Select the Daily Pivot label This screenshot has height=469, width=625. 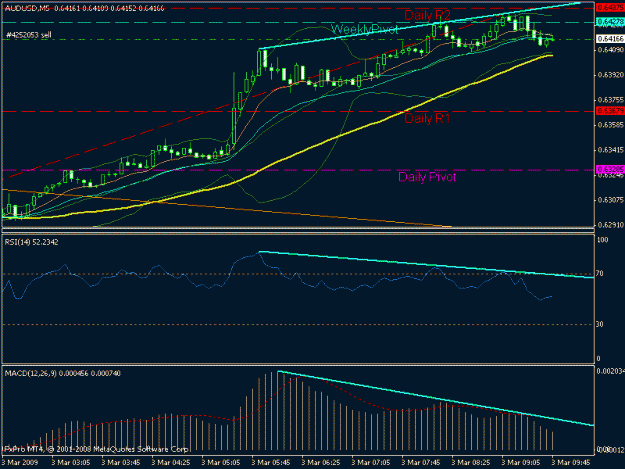pos(426,177)
